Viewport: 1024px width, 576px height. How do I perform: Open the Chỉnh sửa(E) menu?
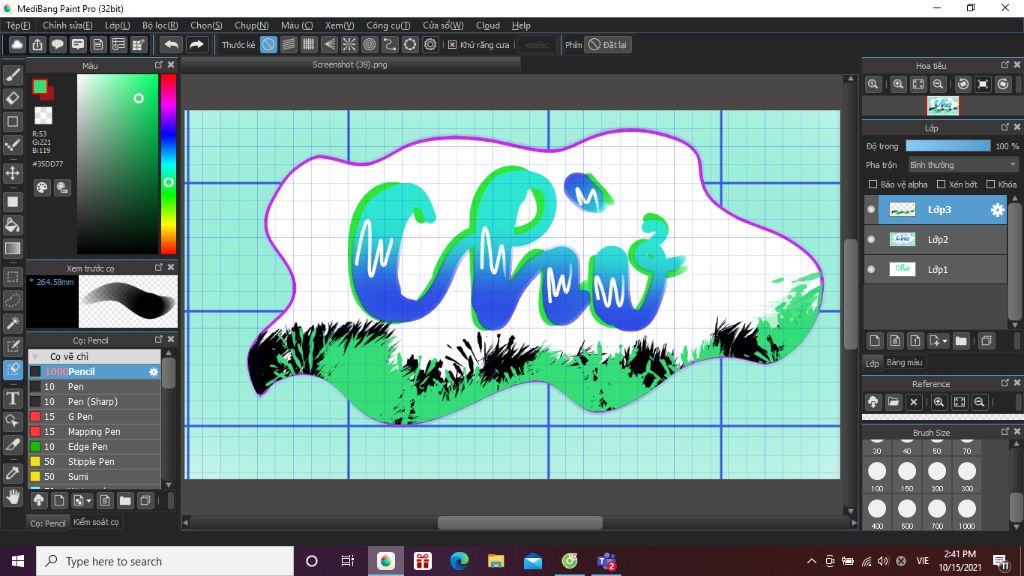(x=67, y=25)
